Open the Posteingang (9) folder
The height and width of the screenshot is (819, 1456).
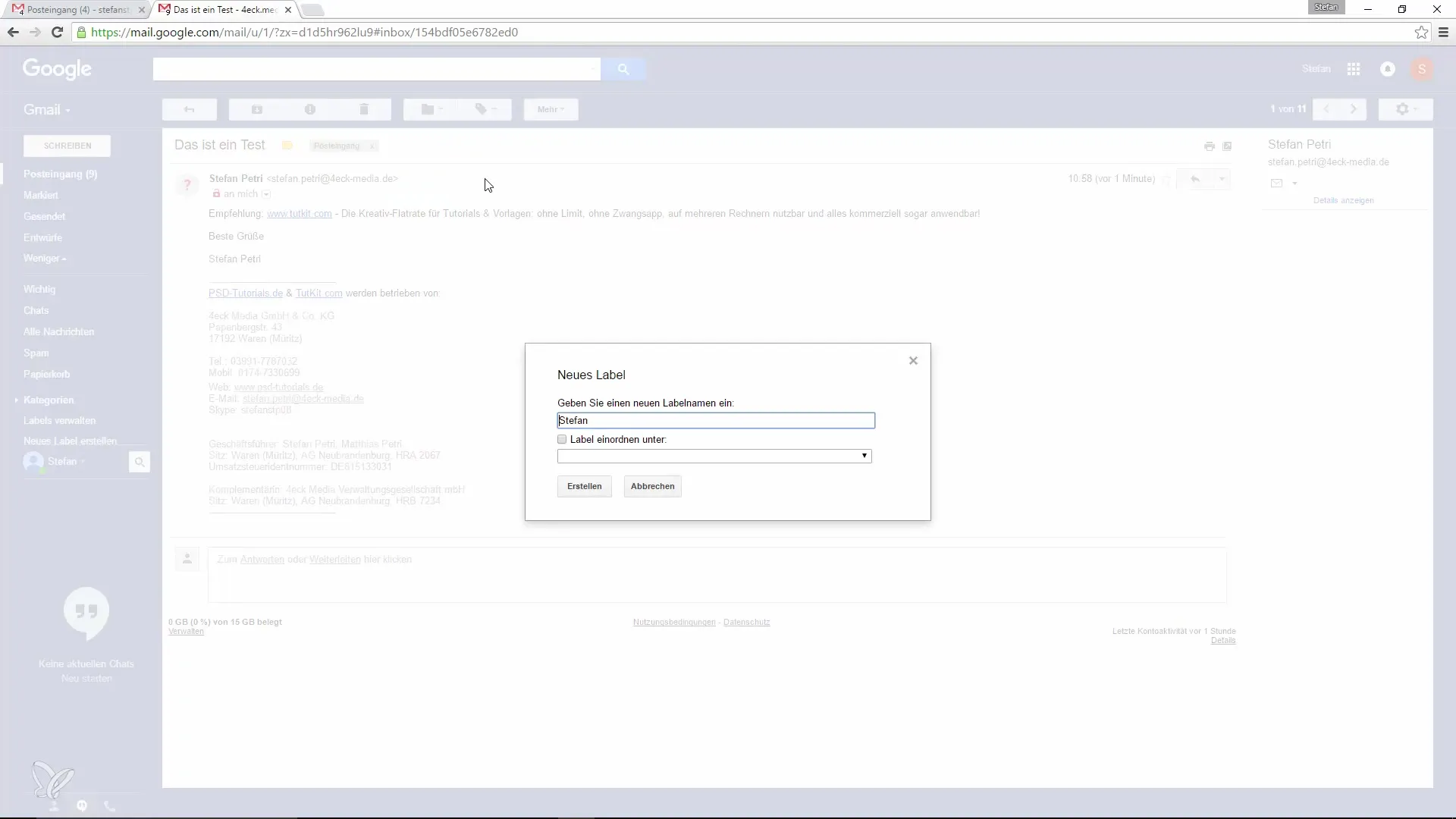click(60, 174)
